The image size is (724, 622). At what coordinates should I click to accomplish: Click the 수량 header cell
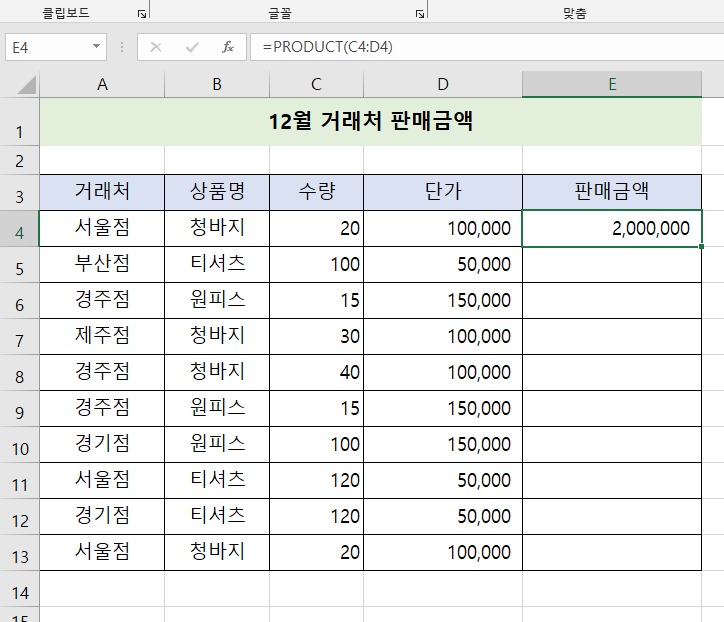[316, 192]
